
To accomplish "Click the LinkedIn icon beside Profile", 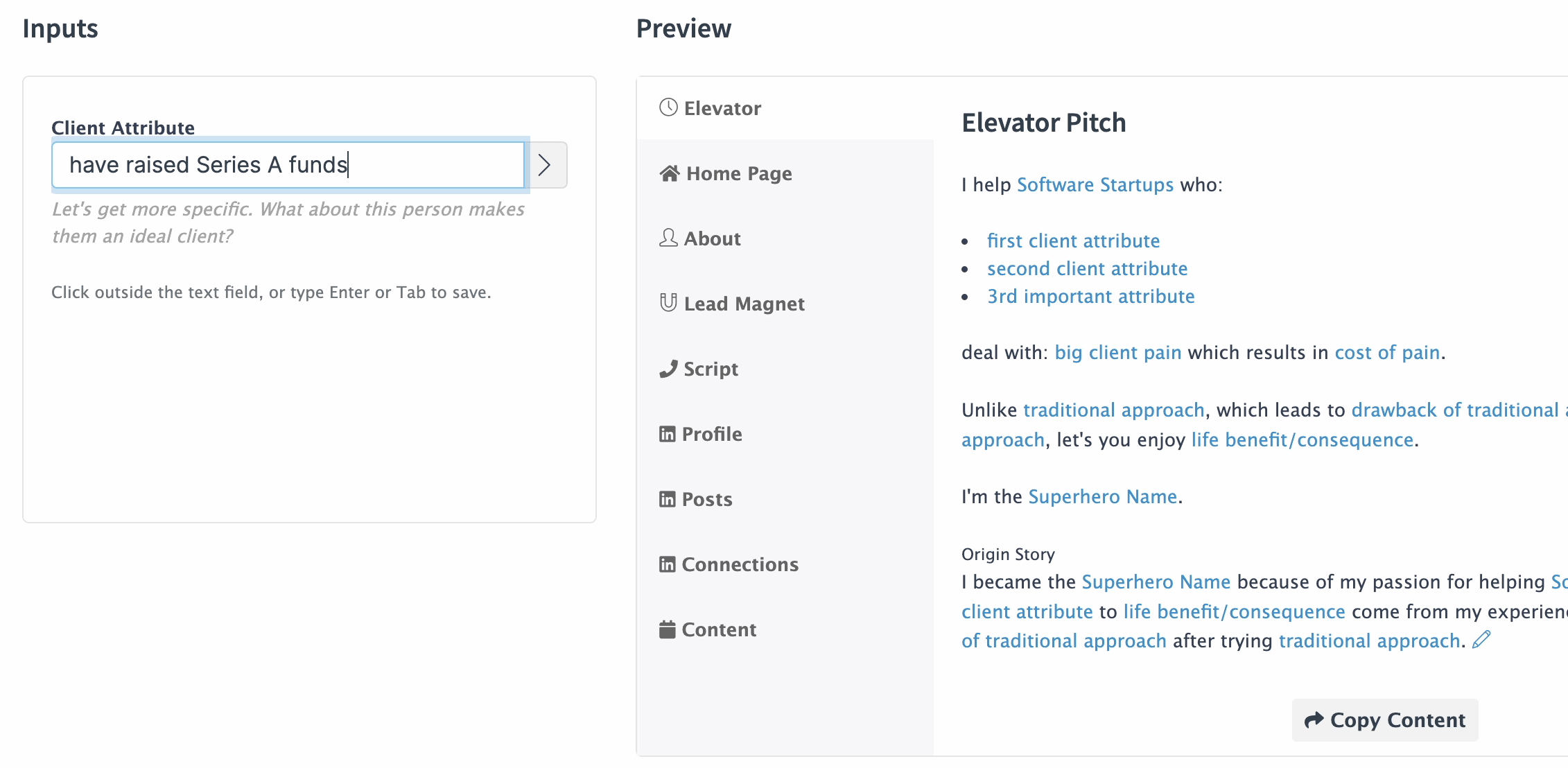I will pyautogui.click(x=667, y=434).
